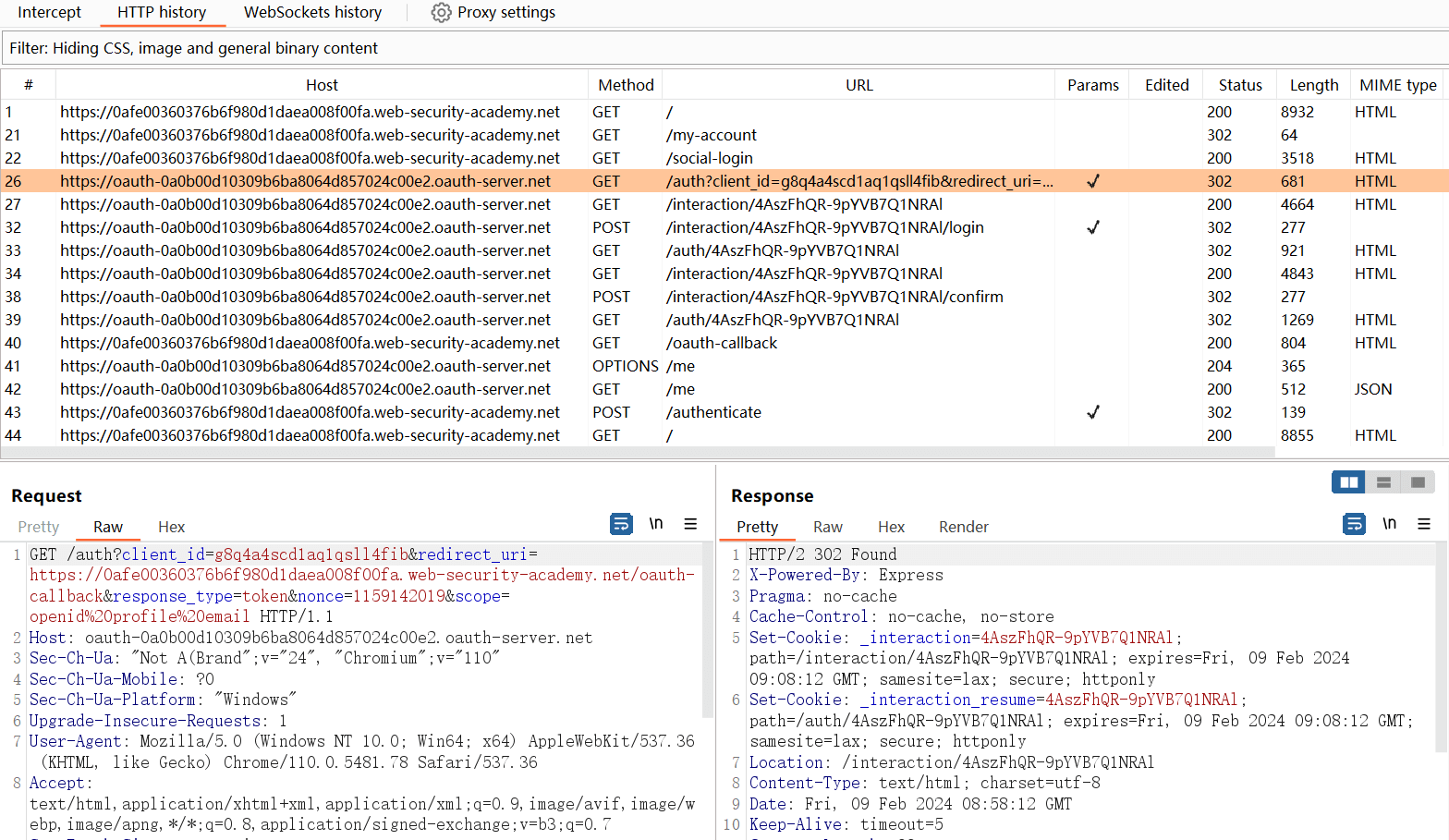Open Request panel hamburger menu
The image size is (1449, 840).
[690, 524]
